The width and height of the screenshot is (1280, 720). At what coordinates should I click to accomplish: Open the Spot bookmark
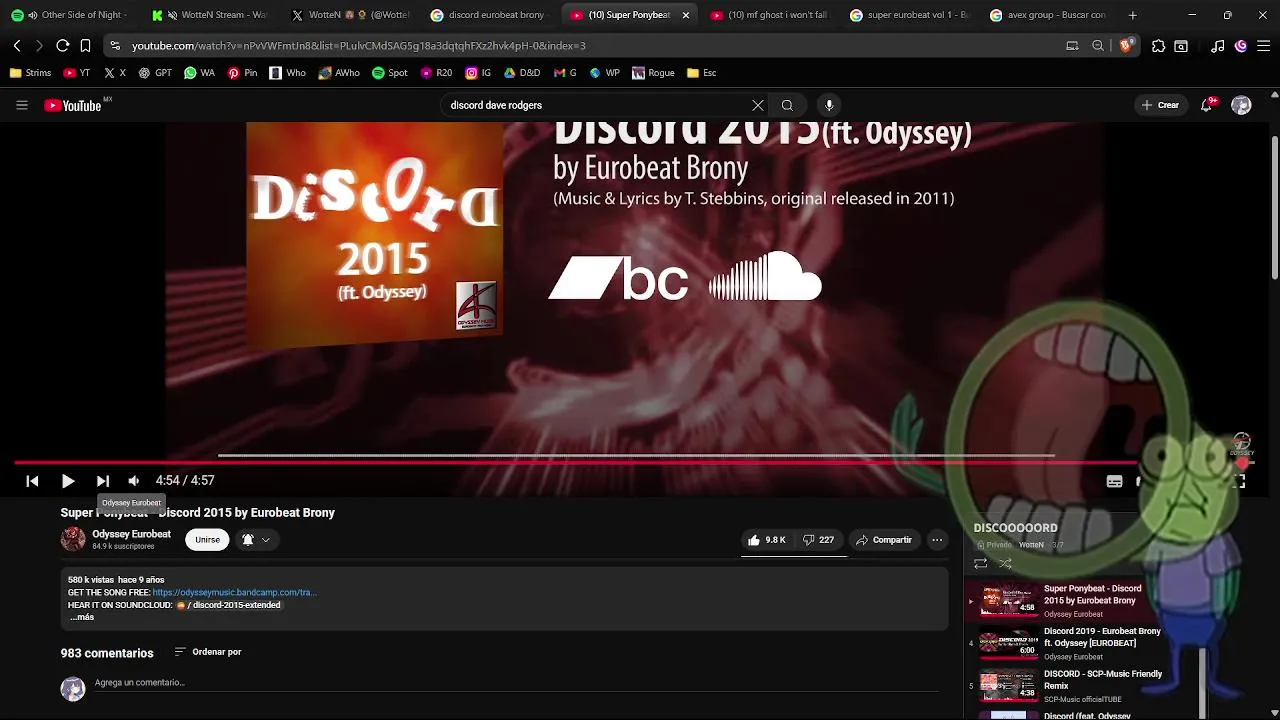389,73
